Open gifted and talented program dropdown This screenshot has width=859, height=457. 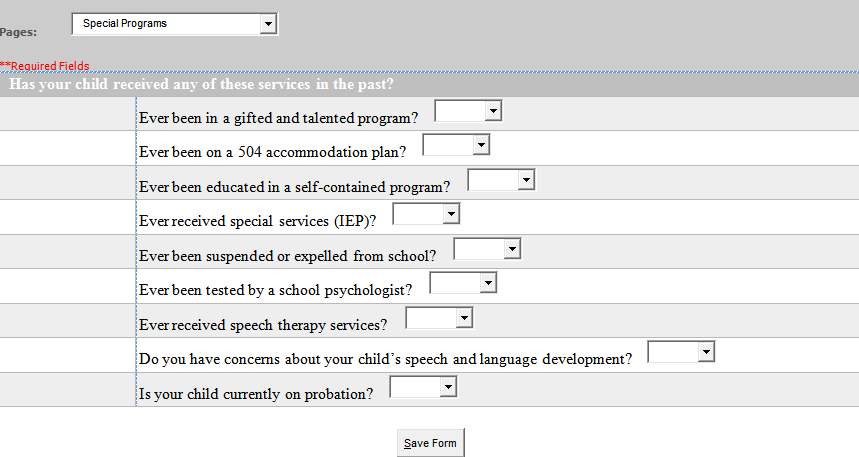pyautogui.click(x=468, y=111)
